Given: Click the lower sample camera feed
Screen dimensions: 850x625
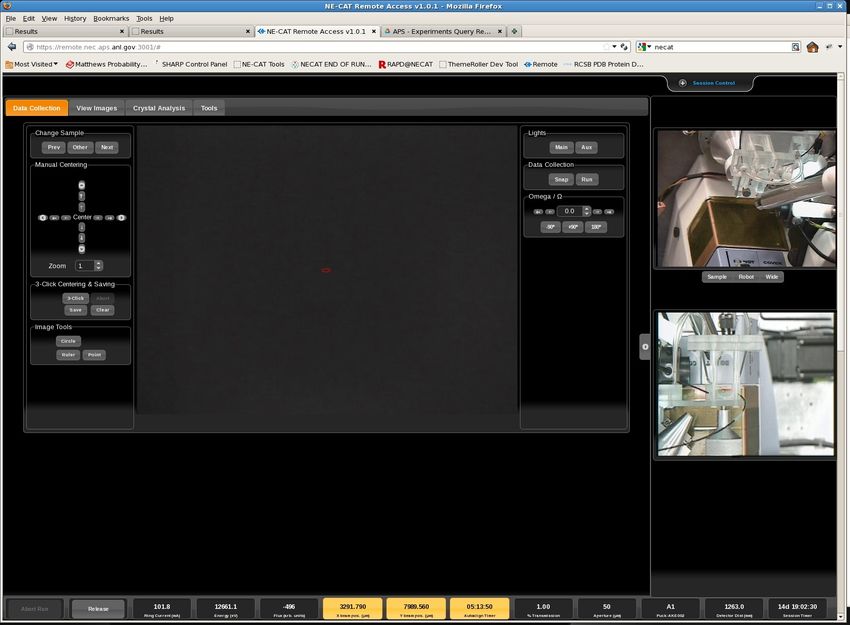Looking at the screenshot, I should coord(746,384).
